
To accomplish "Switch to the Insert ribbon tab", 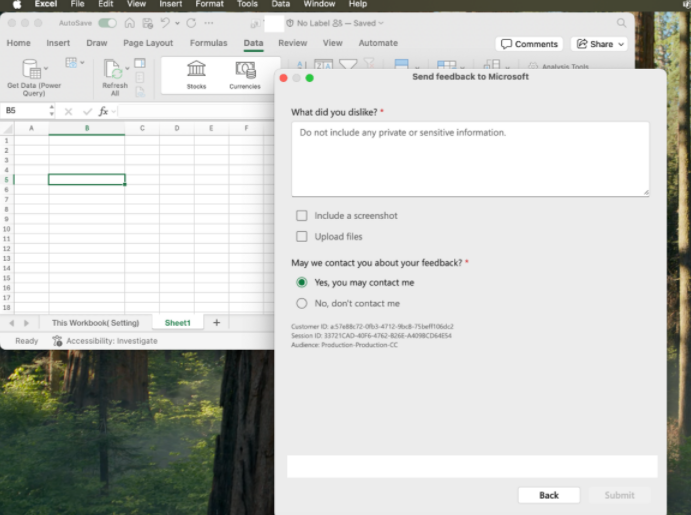I will coord(58,43).
